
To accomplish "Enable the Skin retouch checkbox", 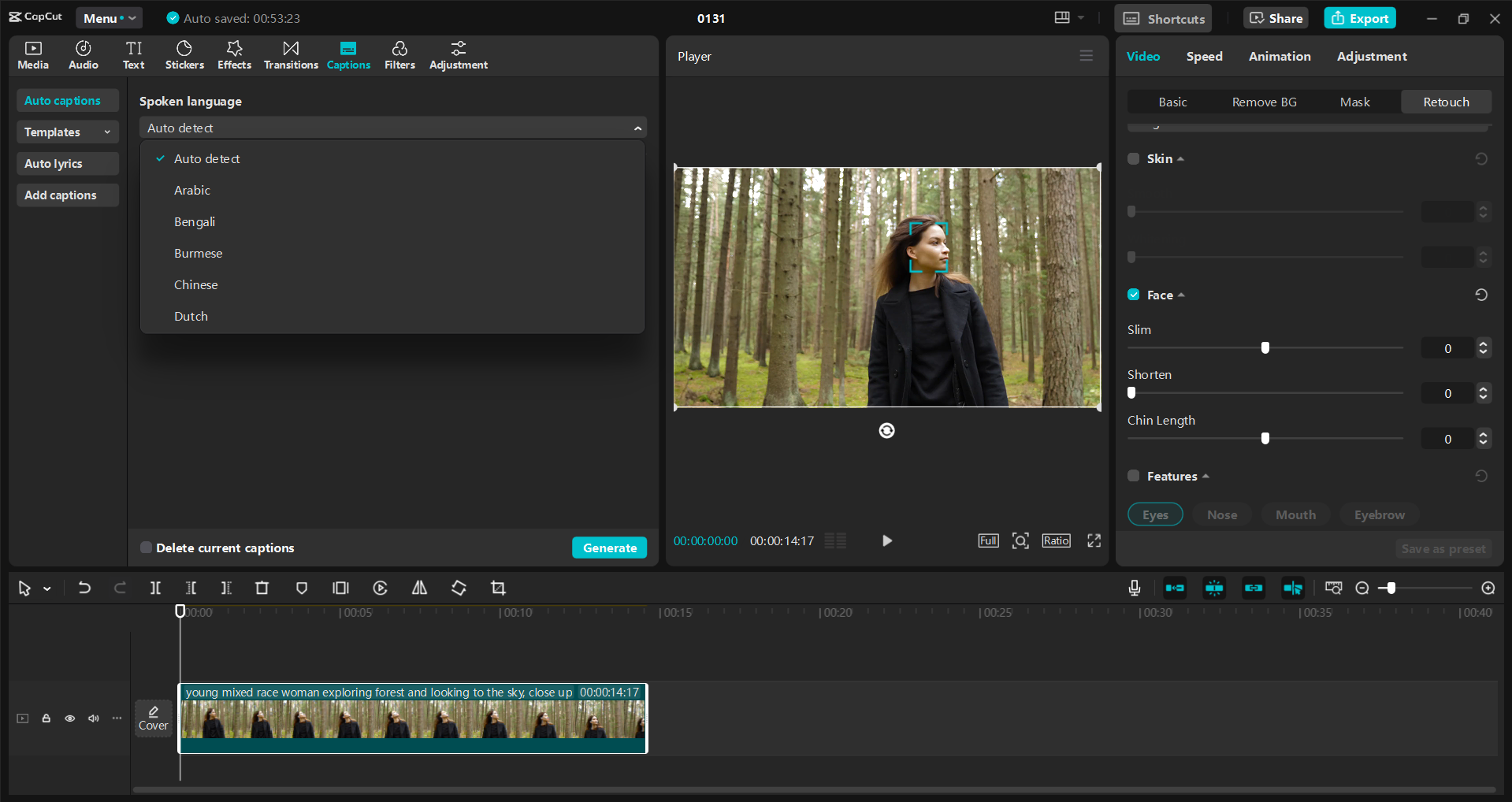I will point(1133,159).
